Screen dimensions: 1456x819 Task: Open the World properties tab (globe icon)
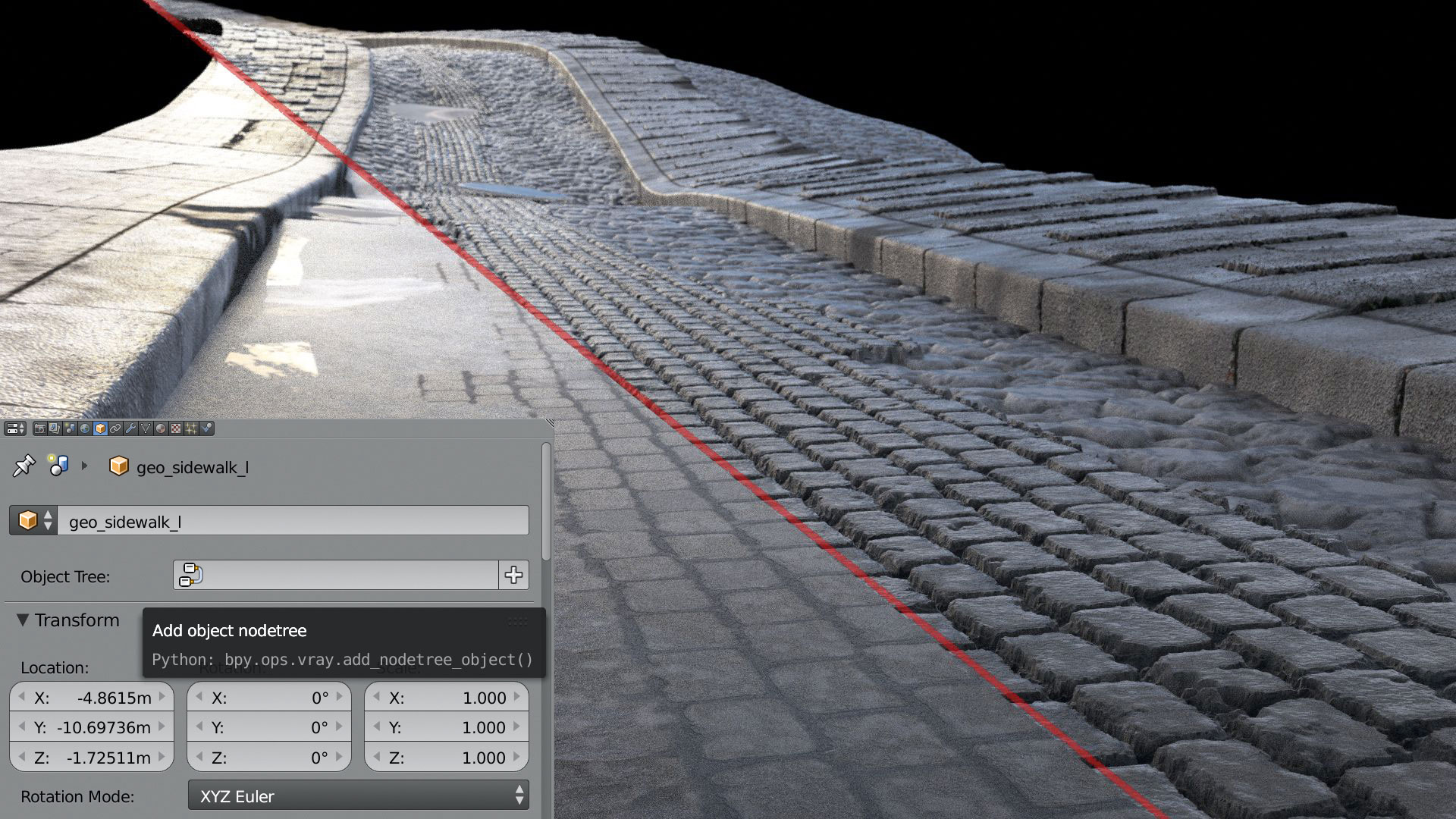85,428
